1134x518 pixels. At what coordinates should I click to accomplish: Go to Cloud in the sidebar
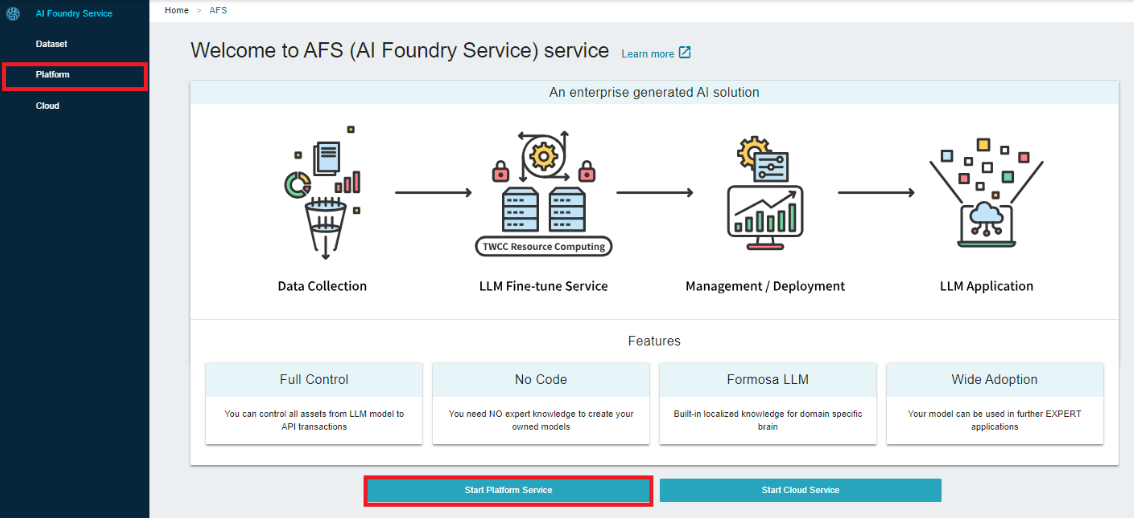pyautogui.click(x=48, y=106)
